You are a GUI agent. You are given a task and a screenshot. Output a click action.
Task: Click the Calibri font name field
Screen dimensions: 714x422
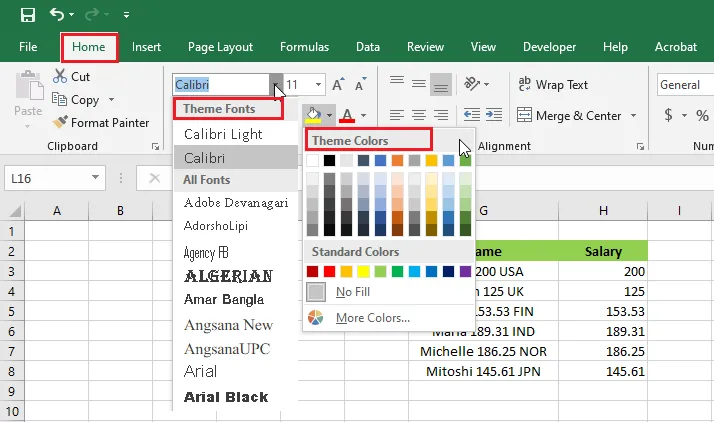(221, 85)
